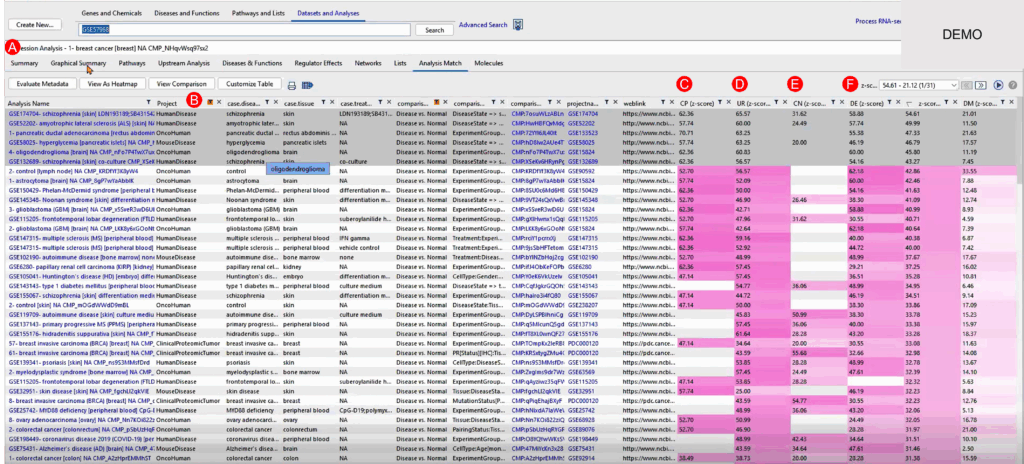1024x464 pixels.
Task: Open the GSE174704- schizophrenia [skin] analysis link
Action: click(82, 113)
